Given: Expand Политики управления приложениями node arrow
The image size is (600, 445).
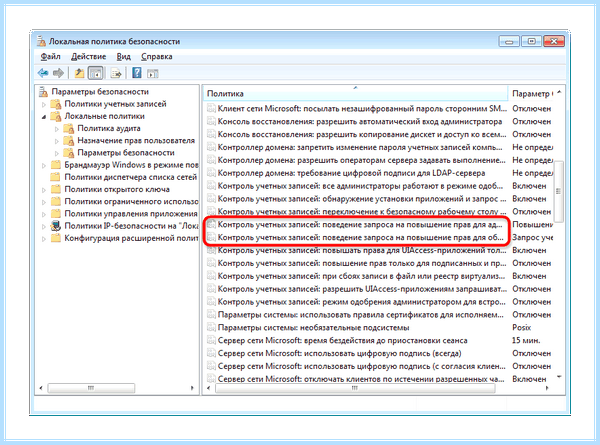Looking at the screenshot, I should (44, 214).
